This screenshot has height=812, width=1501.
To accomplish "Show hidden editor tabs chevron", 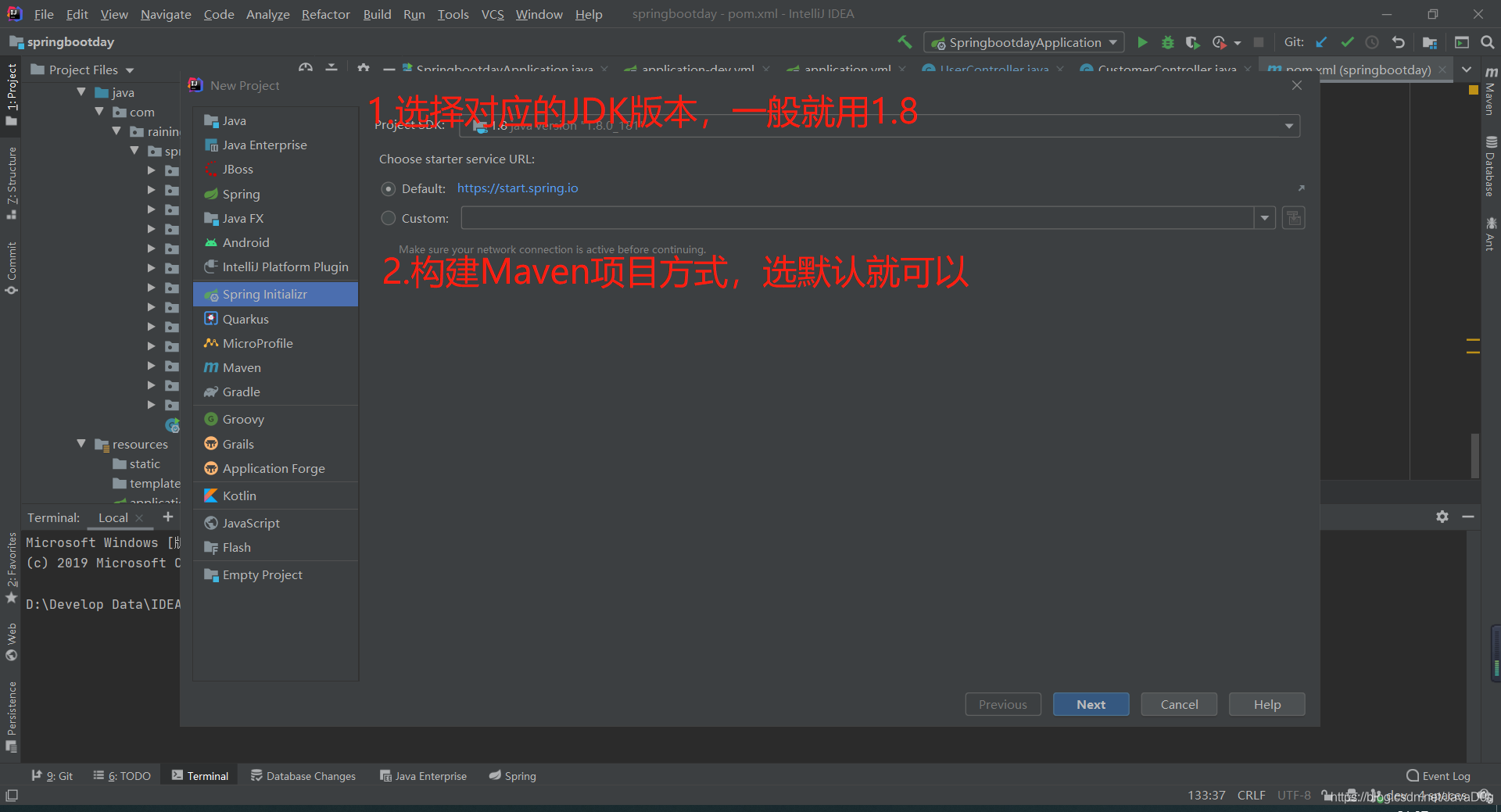I will click(1467, 70).
